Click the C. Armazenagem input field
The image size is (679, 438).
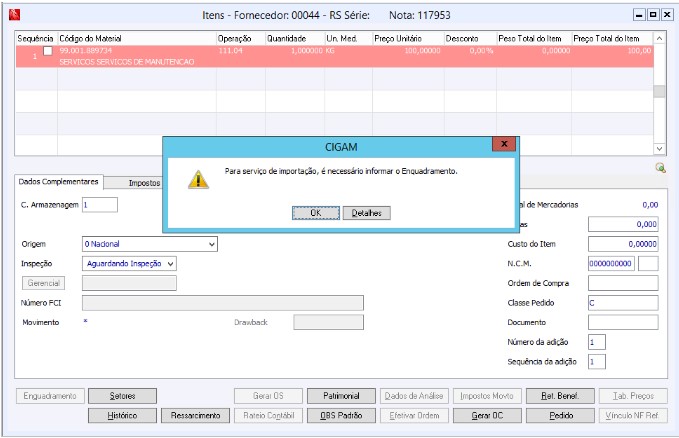click(100, 205)
